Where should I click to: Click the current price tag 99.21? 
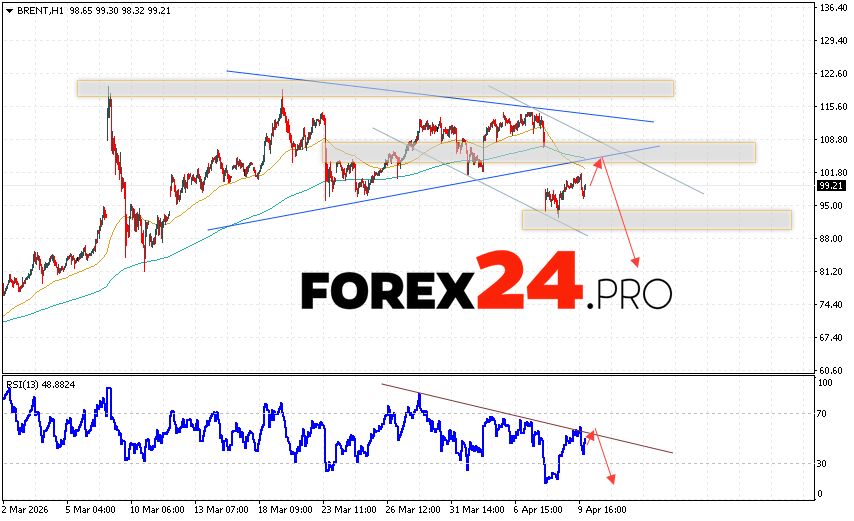coord(829,185)
